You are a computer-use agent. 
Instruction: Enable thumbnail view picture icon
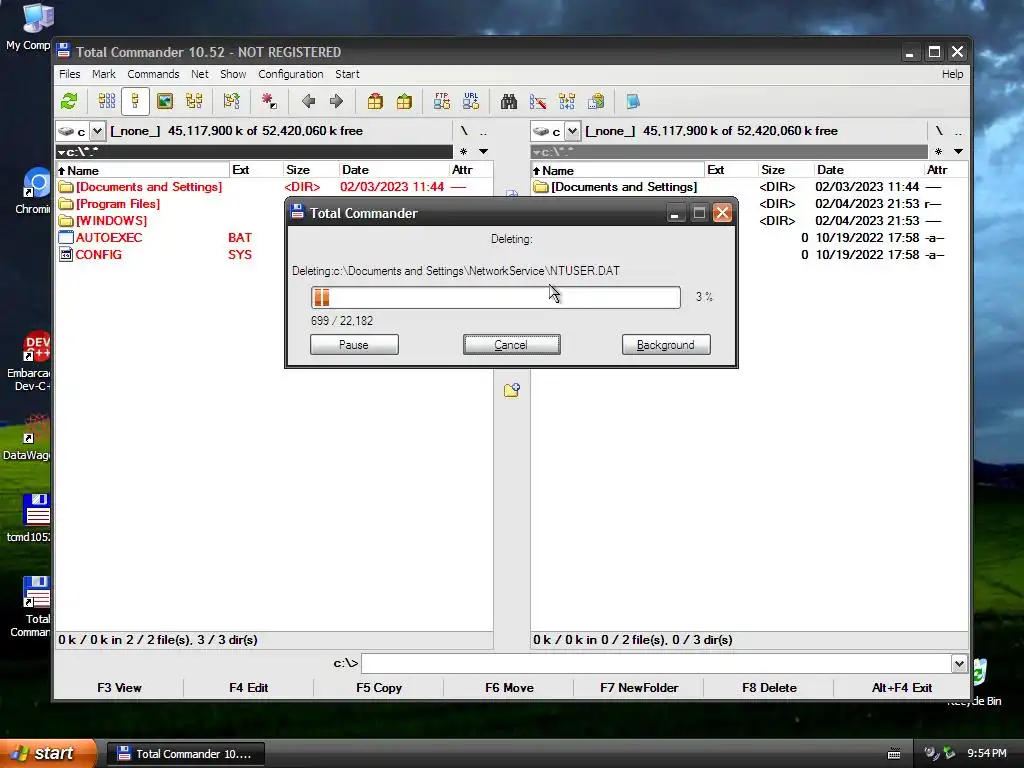click(x=165, y=101)
